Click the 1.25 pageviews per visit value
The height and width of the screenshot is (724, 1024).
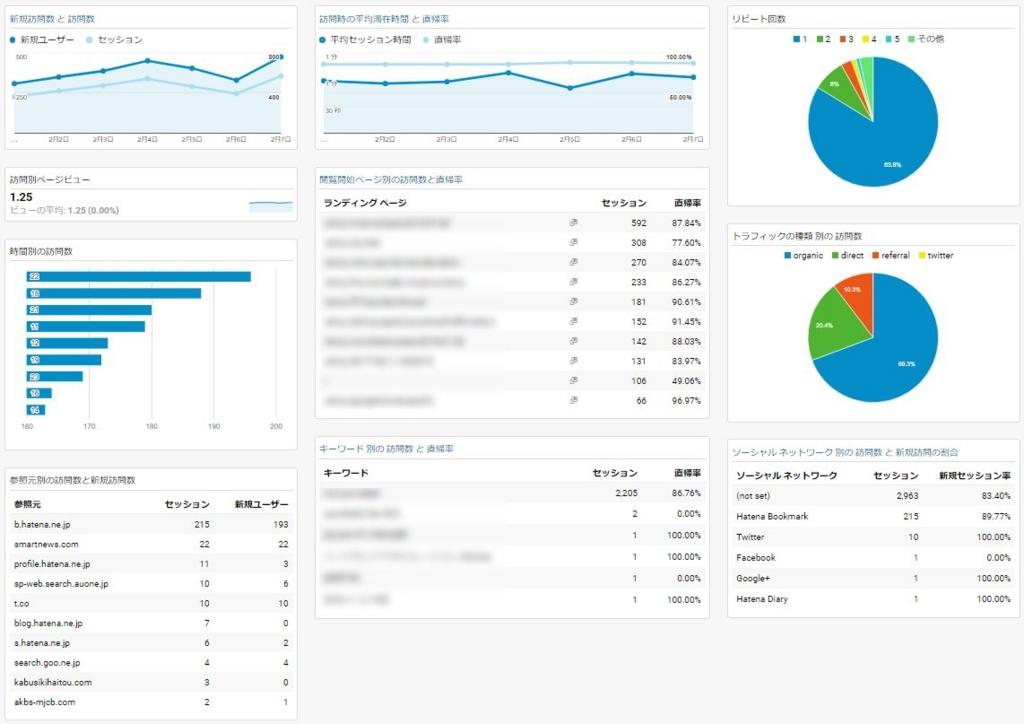(x=21, y=197)
